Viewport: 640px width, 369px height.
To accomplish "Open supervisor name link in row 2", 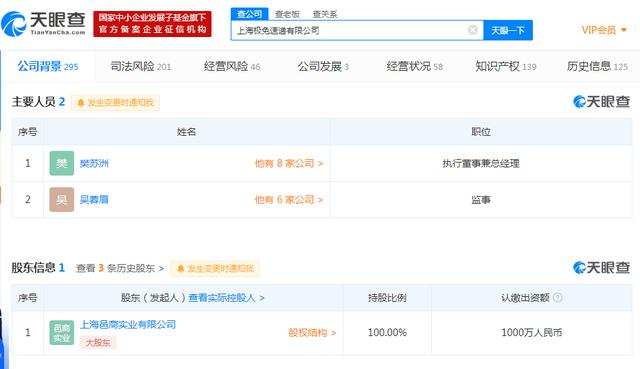I will pyautogui.click(x=94, y=200).
